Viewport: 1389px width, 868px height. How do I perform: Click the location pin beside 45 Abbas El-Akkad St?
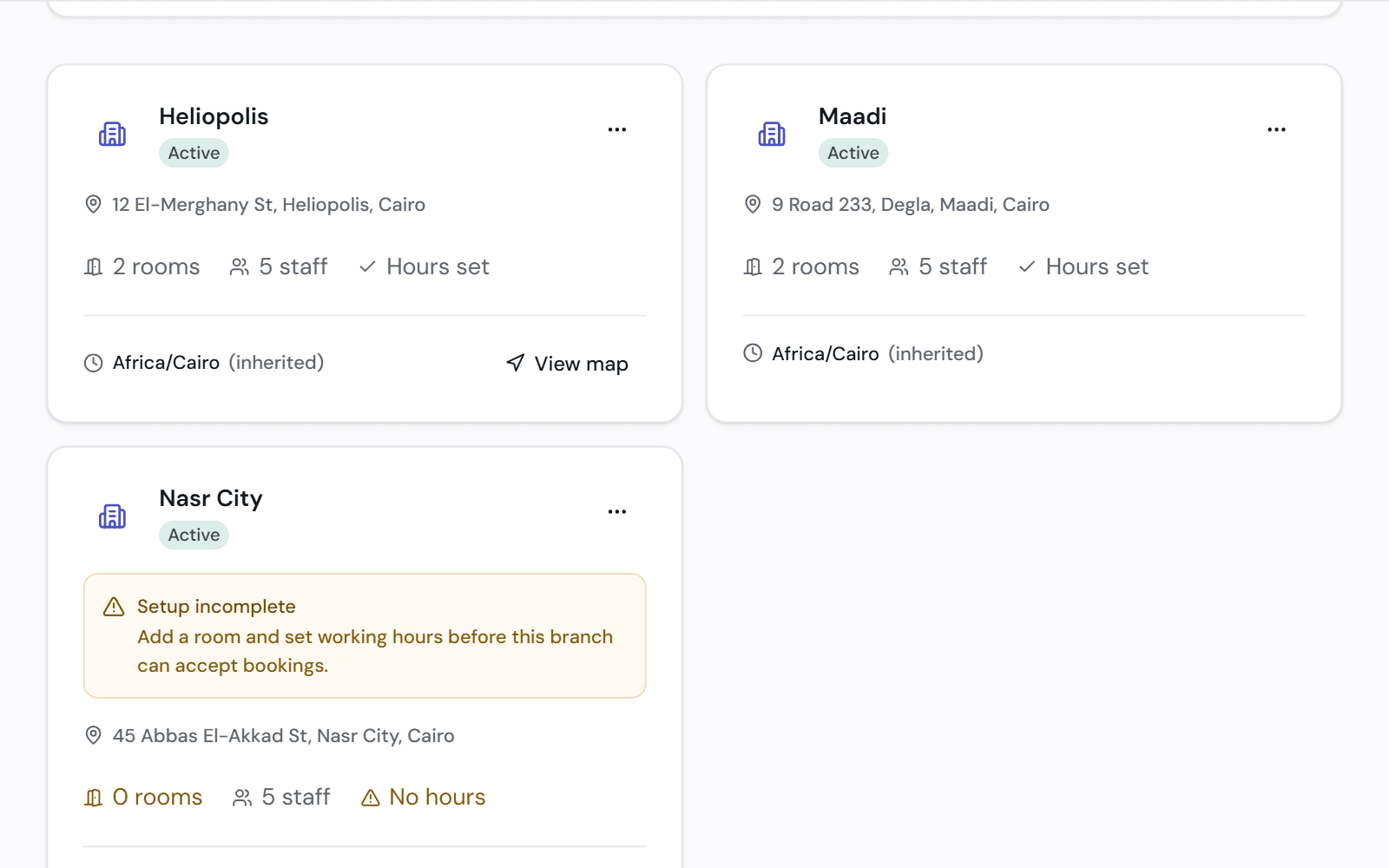(x=93, y=735)
